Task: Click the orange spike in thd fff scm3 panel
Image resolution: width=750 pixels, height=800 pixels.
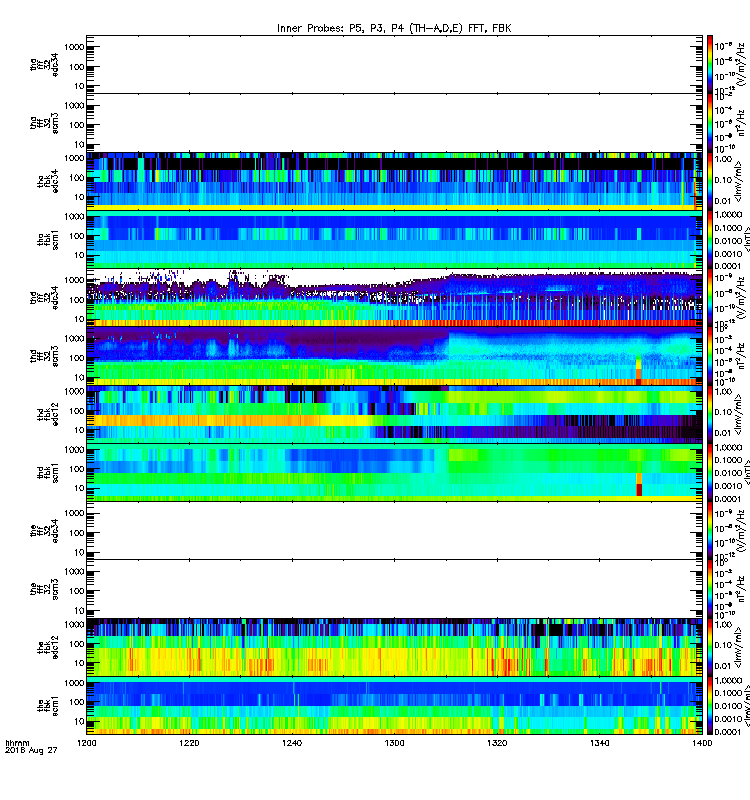Action: tap(638, 371)
